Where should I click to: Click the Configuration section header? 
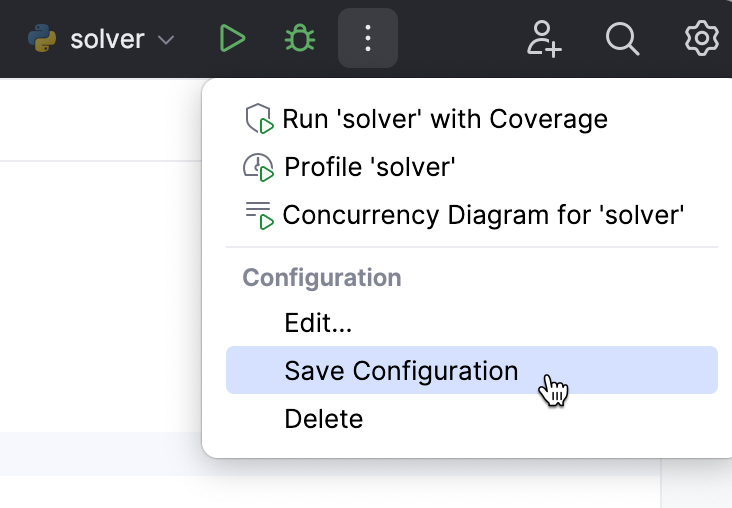(x=322, y=277)
